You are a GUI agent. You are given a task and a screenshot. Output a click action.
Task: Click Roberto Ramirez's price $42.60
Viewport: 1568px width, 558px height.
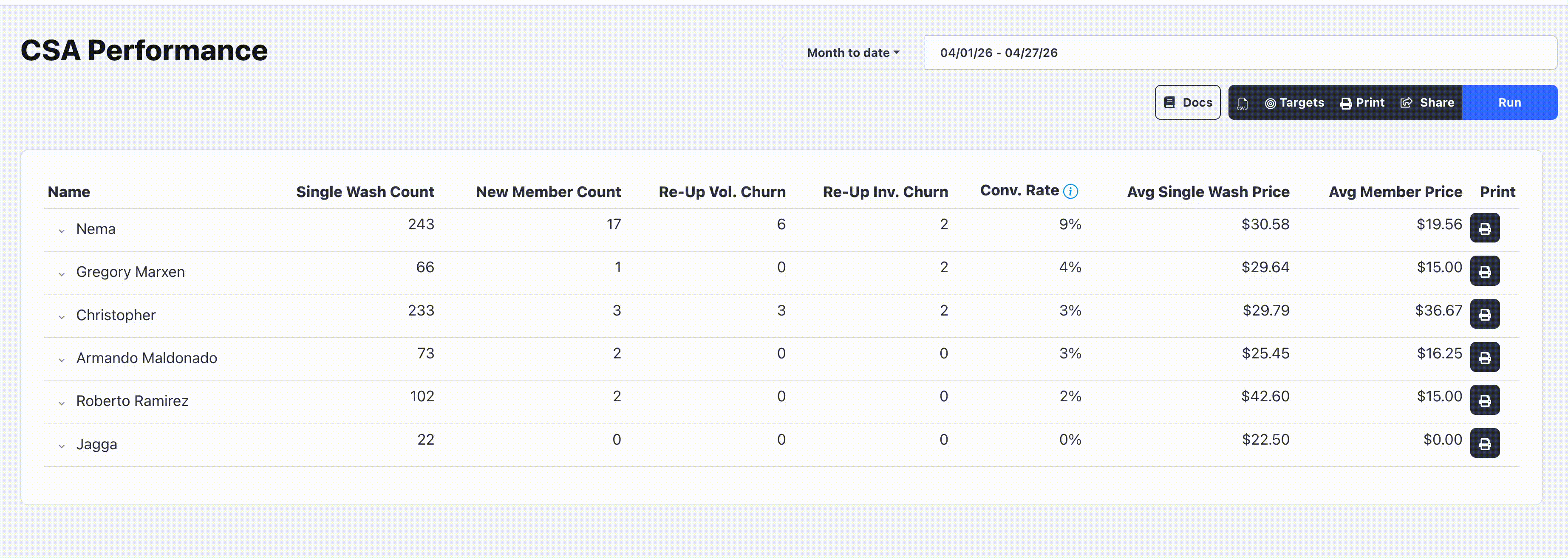point(1265,396)
